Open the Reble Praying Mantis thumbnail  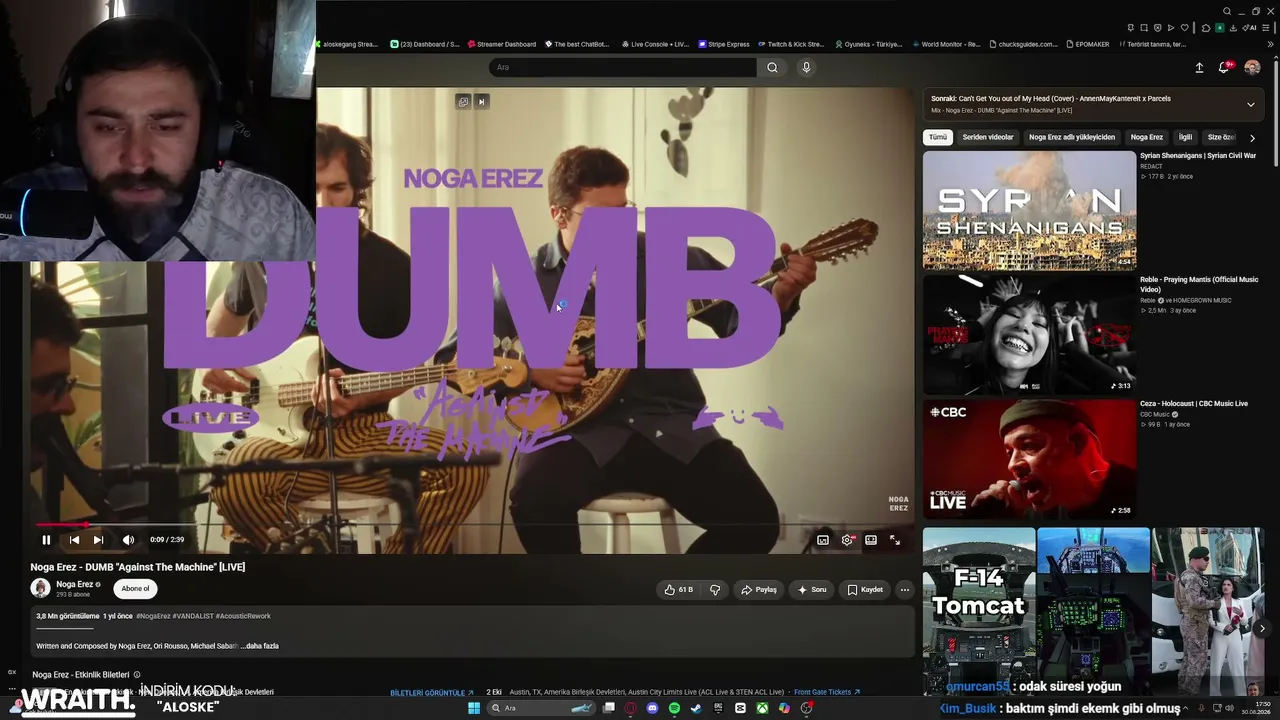point(1029,334)
